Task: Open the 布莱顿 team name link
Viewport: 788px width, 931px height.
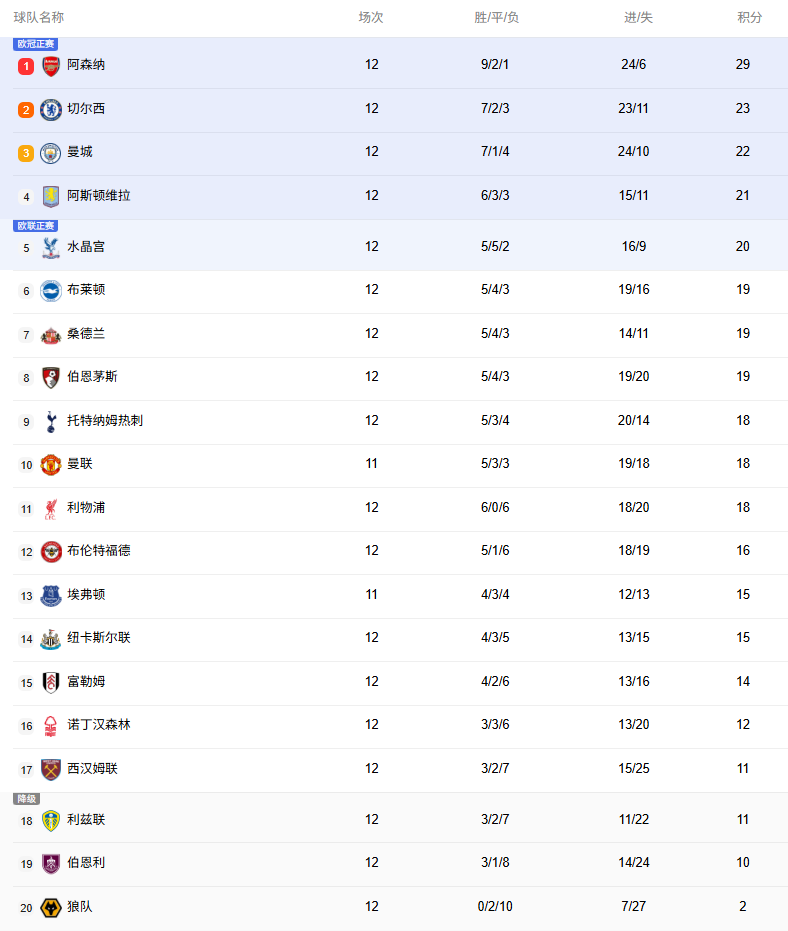Action: 86,290
